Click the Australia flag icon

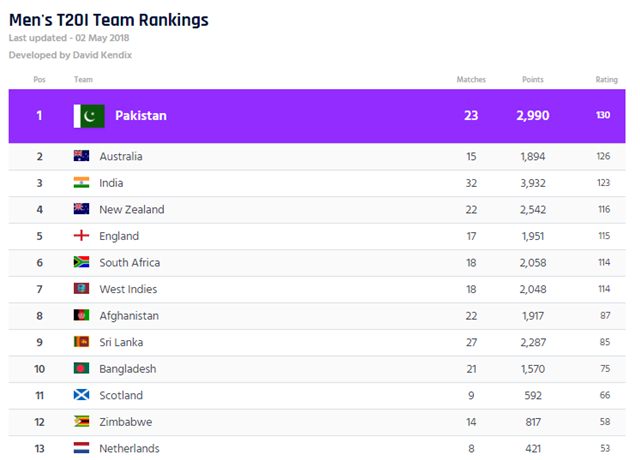81,156
